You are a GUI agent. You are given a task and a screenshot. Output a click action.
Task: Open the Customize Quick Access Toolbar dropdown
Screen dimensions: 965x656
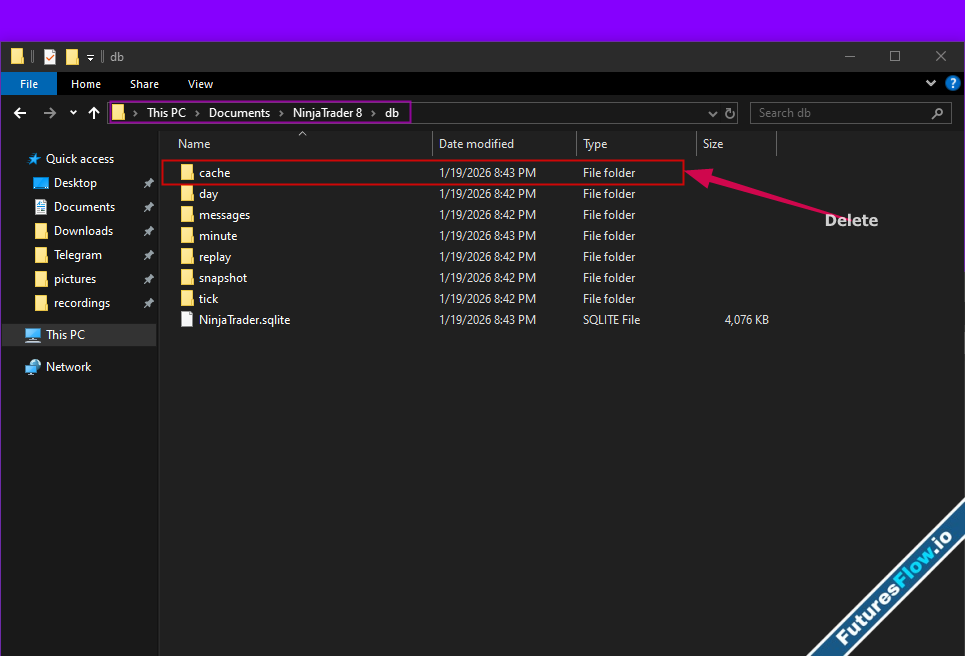click(90, 57)
